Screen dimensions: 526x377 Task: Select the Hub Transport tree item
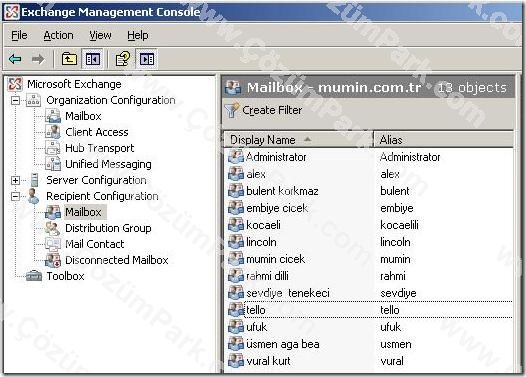point(99,148)
